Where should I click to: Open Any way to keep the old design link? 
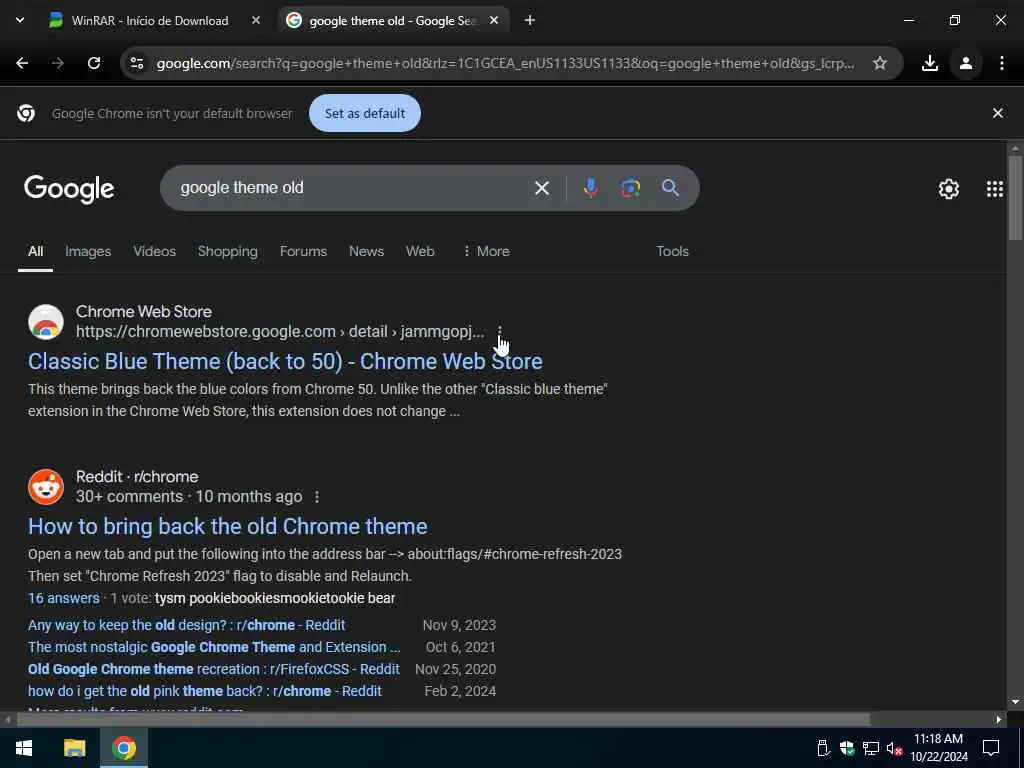(187, 625)
